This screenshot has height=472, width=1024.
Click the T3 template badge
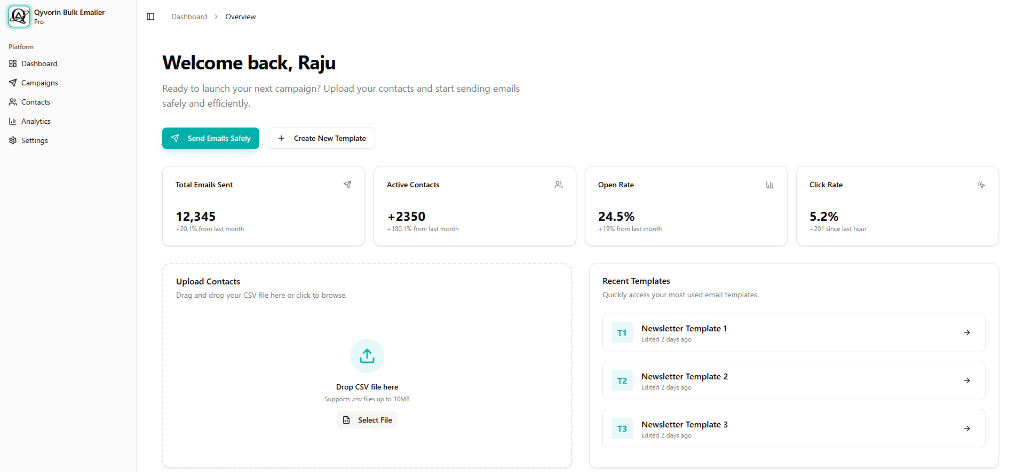(x=622, y=429)
